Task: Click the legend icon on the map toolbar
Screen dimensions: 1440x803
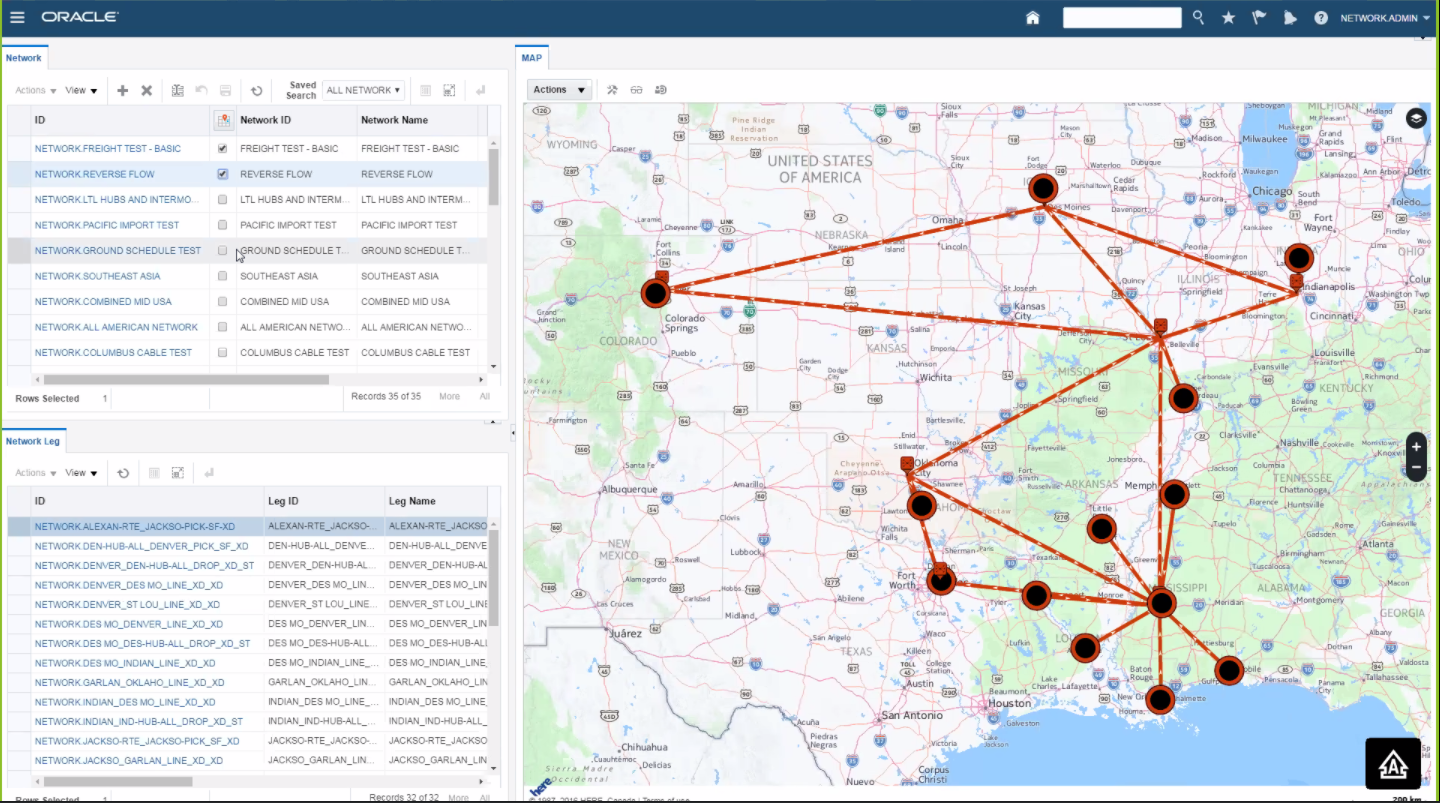Action: click(660, 89)
